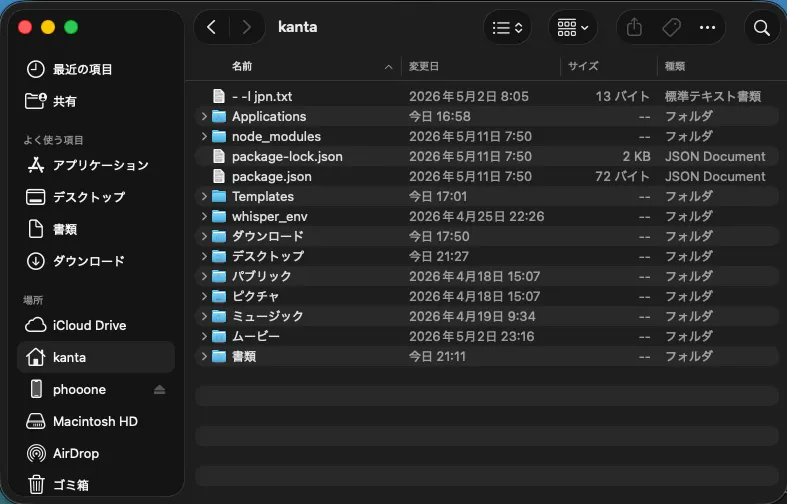787x504 pixels.
Task: Select the node_modules folder icon
Action: [x=219, y=137]
